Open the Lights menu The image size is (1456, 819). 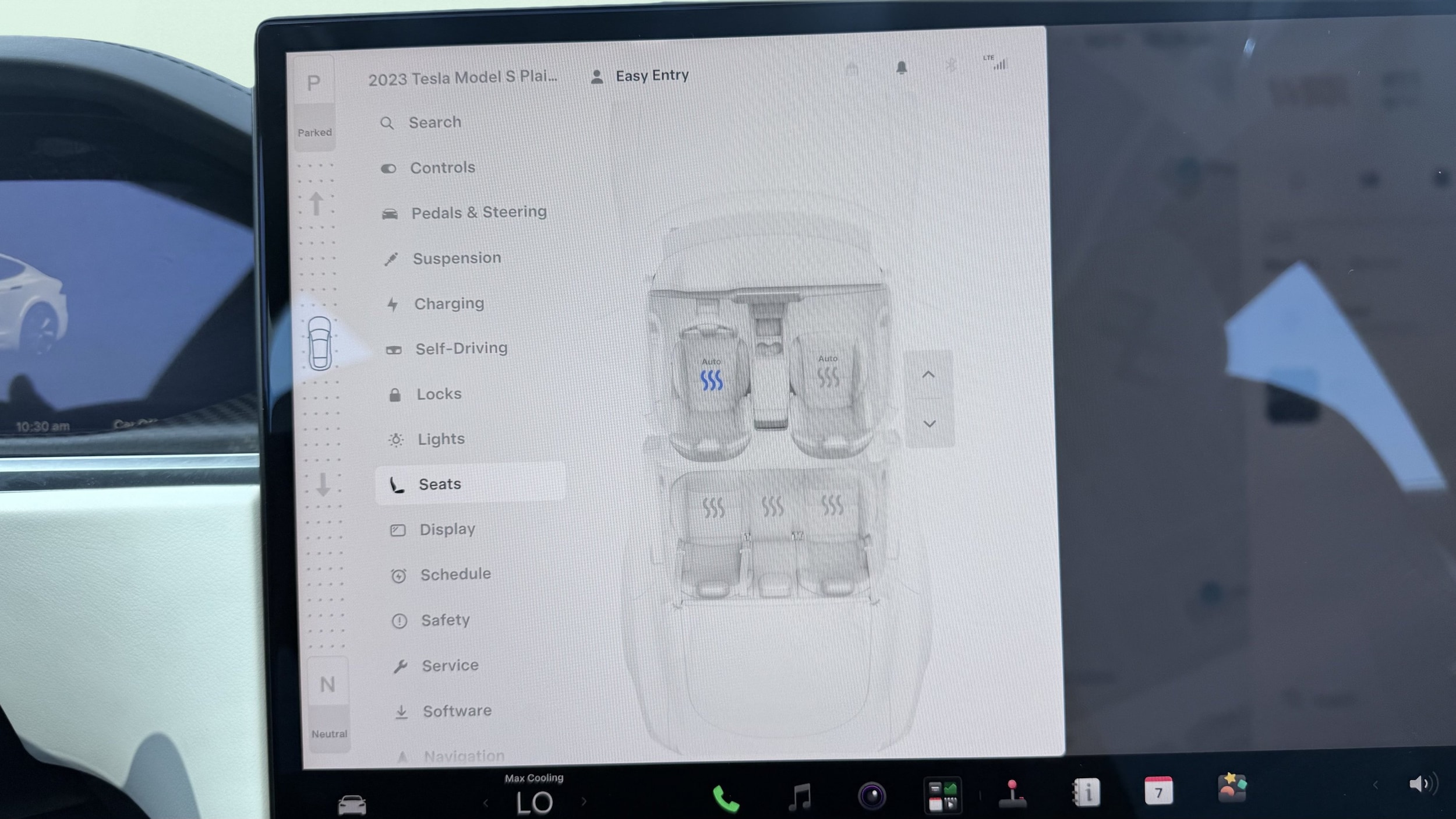click(427, 439)
